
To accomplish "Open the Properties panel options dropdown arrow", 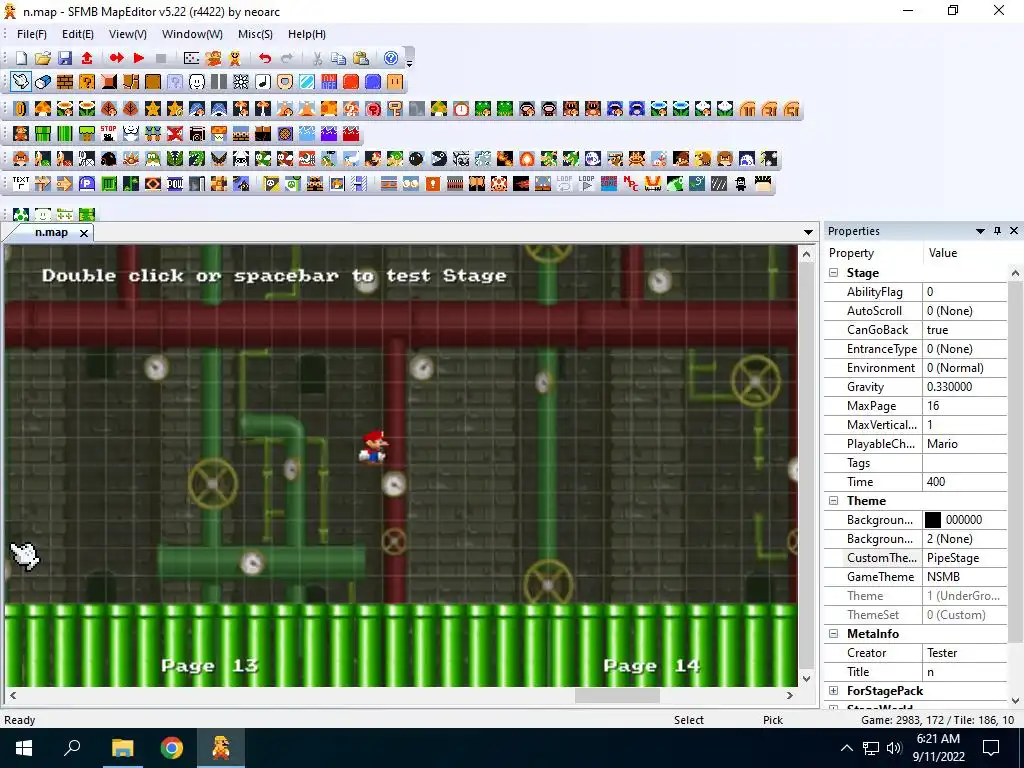I will [x=980, y=231].
